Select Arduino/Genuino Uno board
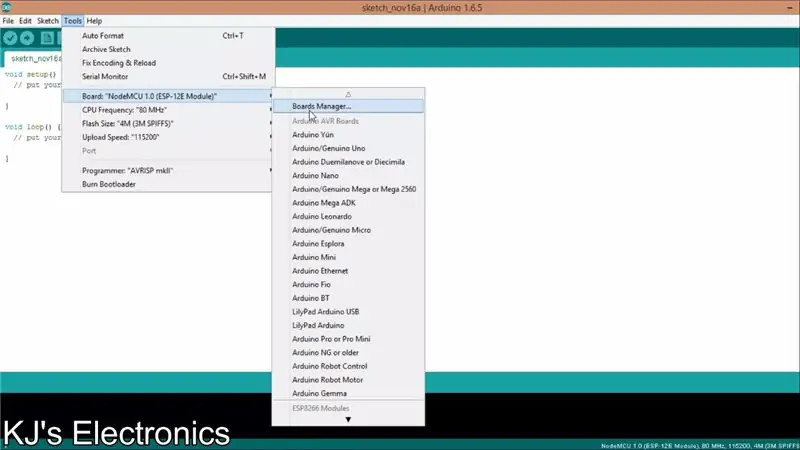This screenshot has width=800, height=450. tap(348, 148)
